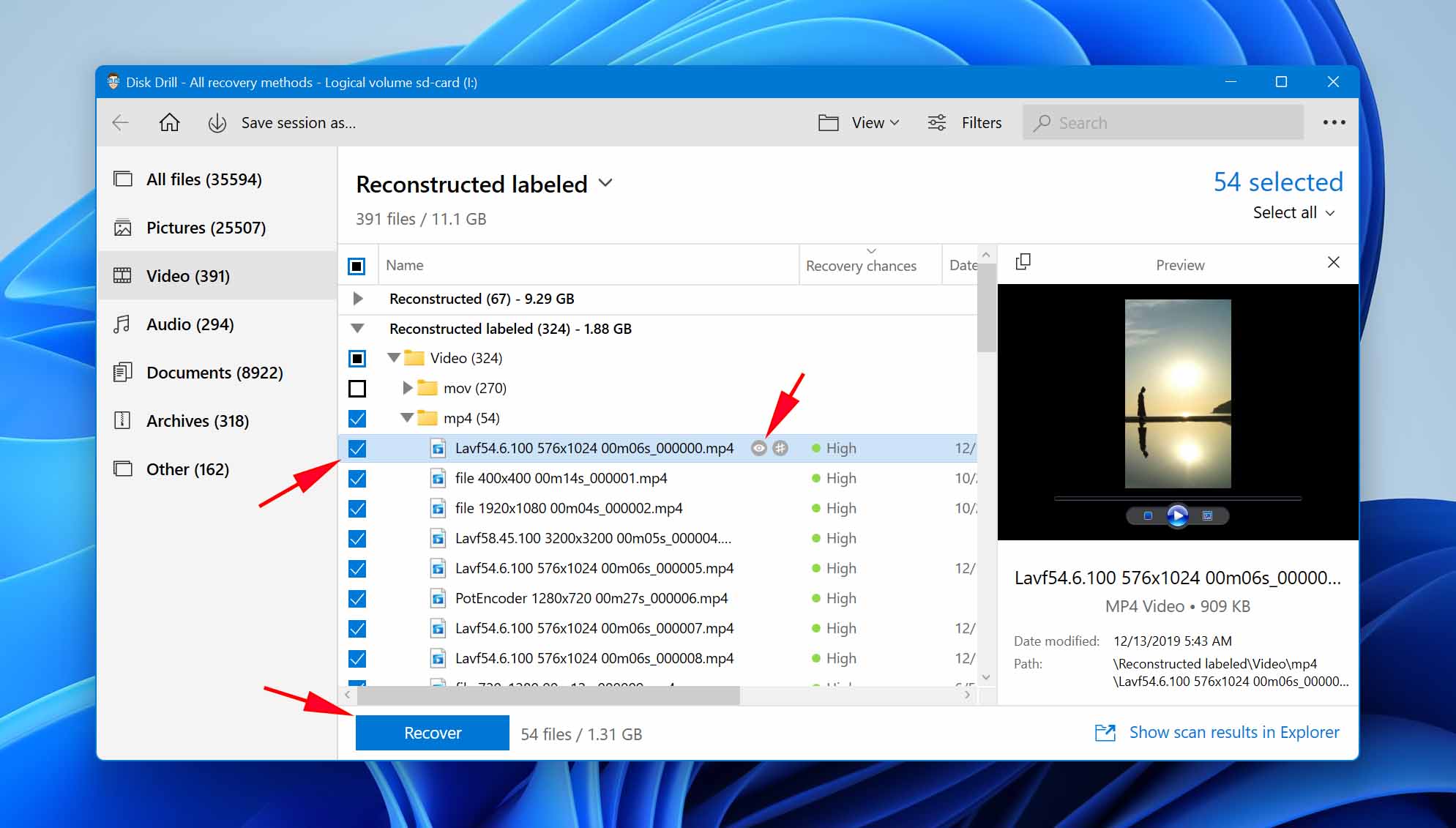Click the Filters sliders icon

pyautogui.click(x=937, y=122)
